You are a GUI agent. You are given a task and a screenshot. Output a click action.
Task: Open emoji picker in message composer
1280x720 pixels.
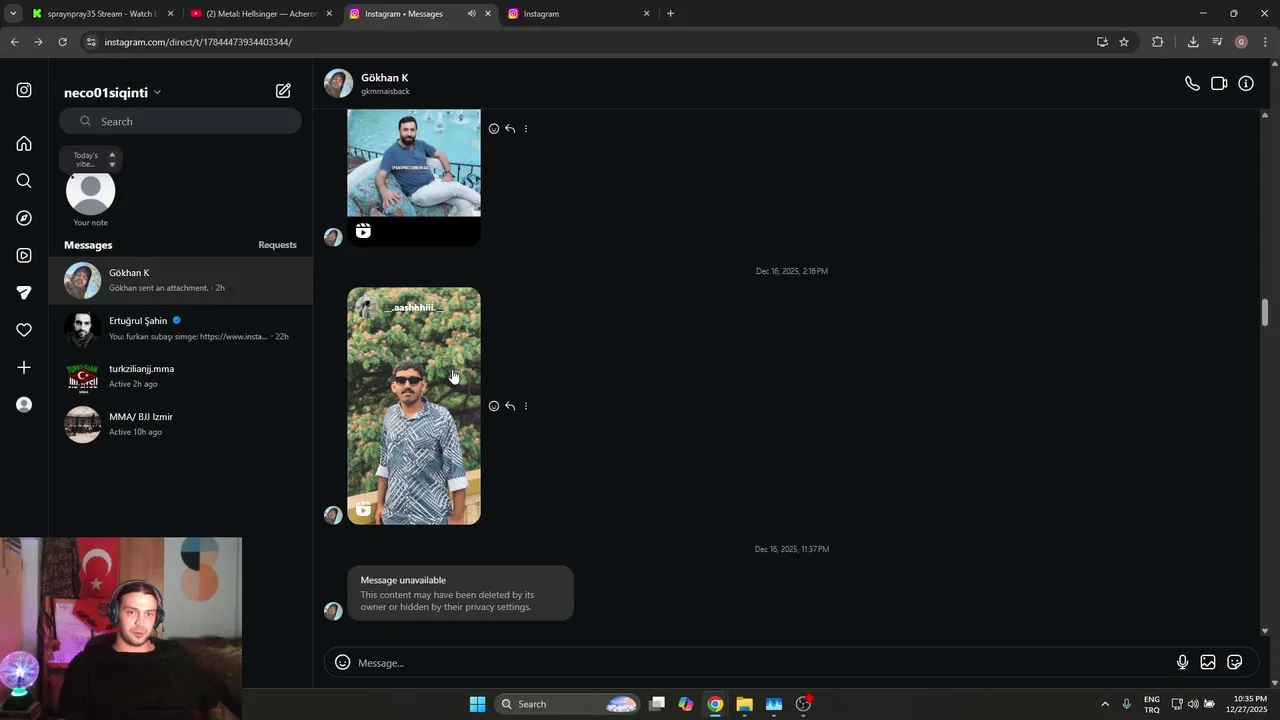pyautogui.click(x=342, y=662)
